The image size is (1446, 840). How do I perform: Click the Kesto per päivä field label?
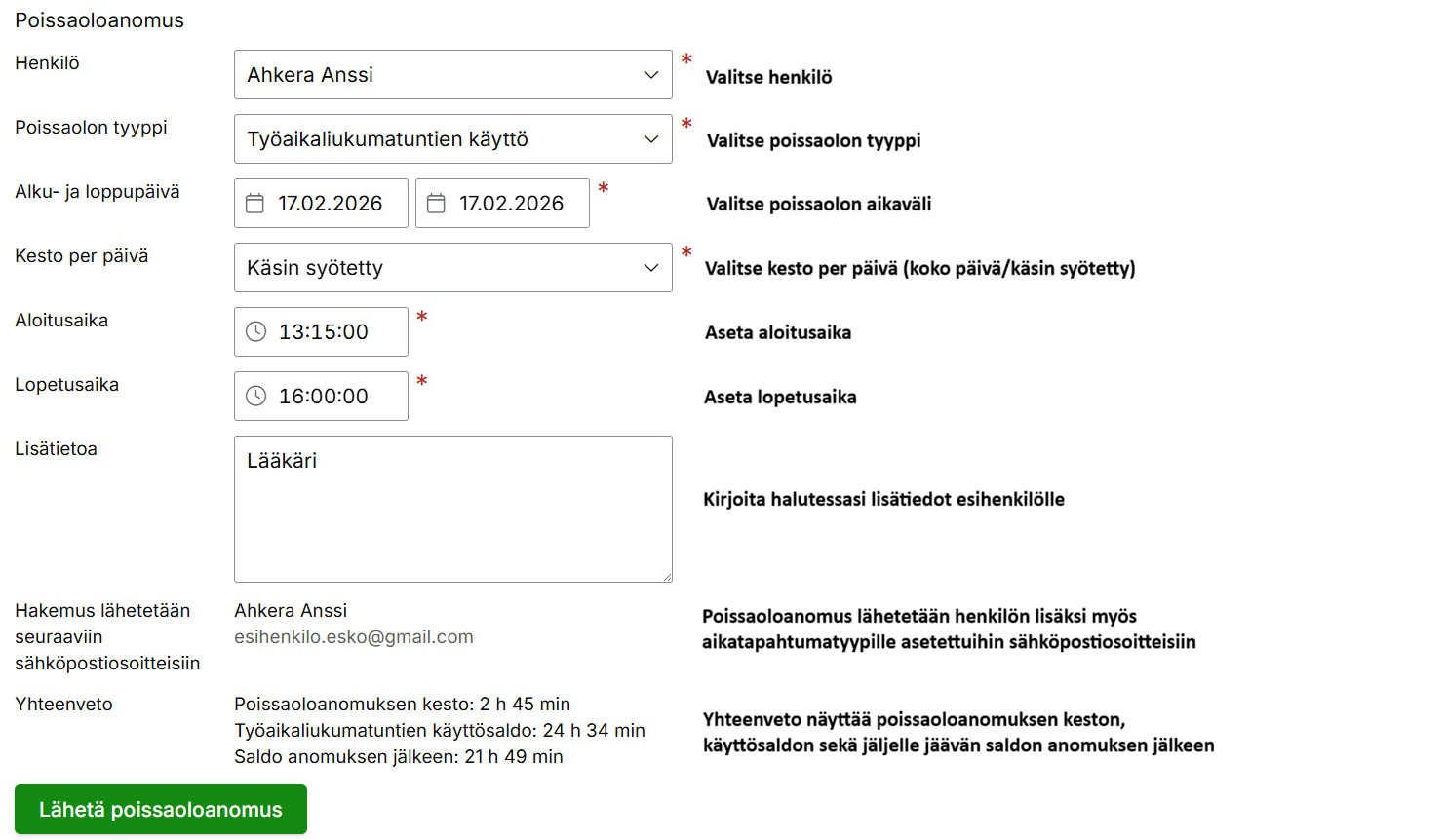pyautogui.click(x=82, y=256)
